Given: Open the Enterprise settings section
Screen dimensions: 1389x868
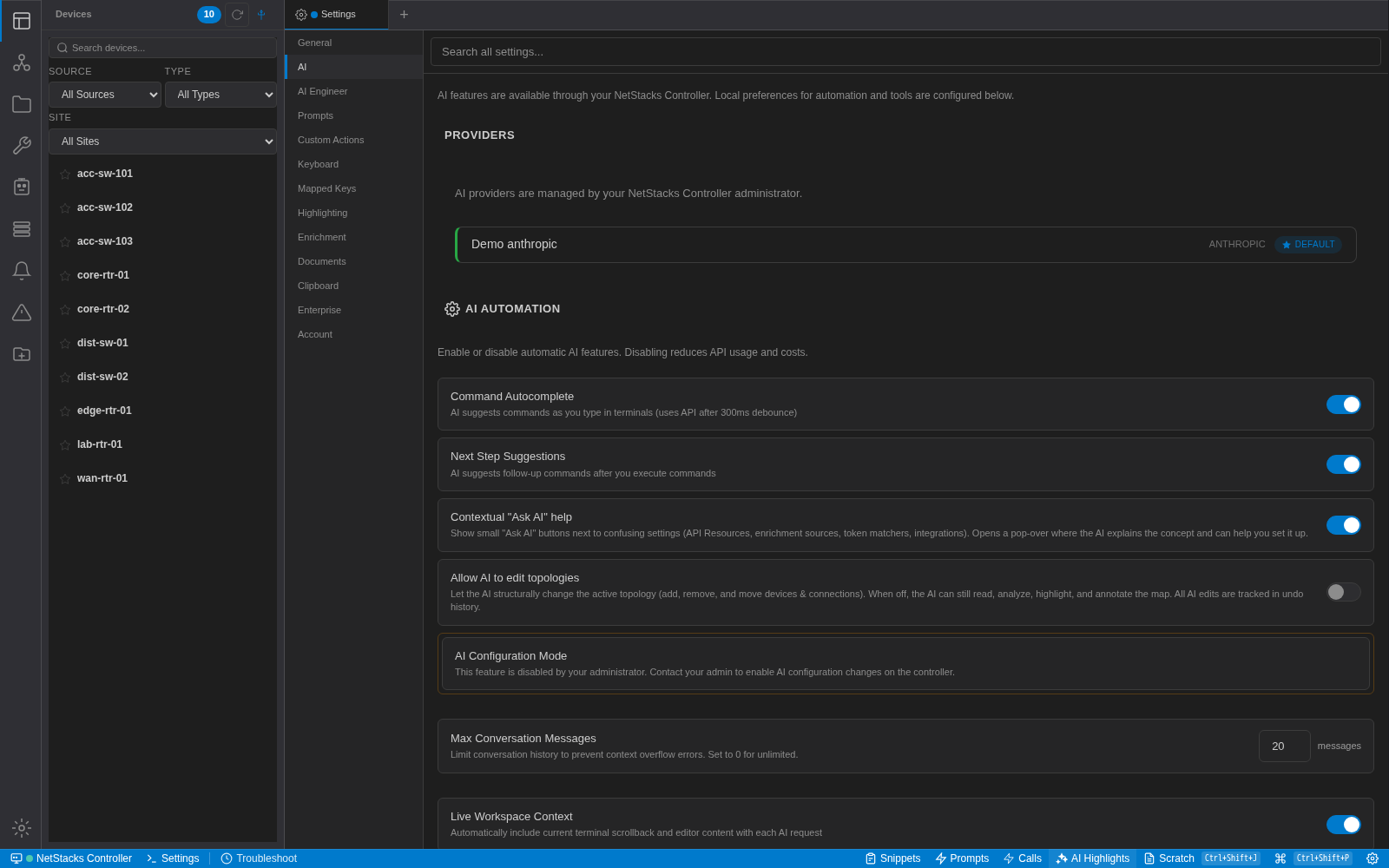Looking at the screenshot, I should (353, 310).
